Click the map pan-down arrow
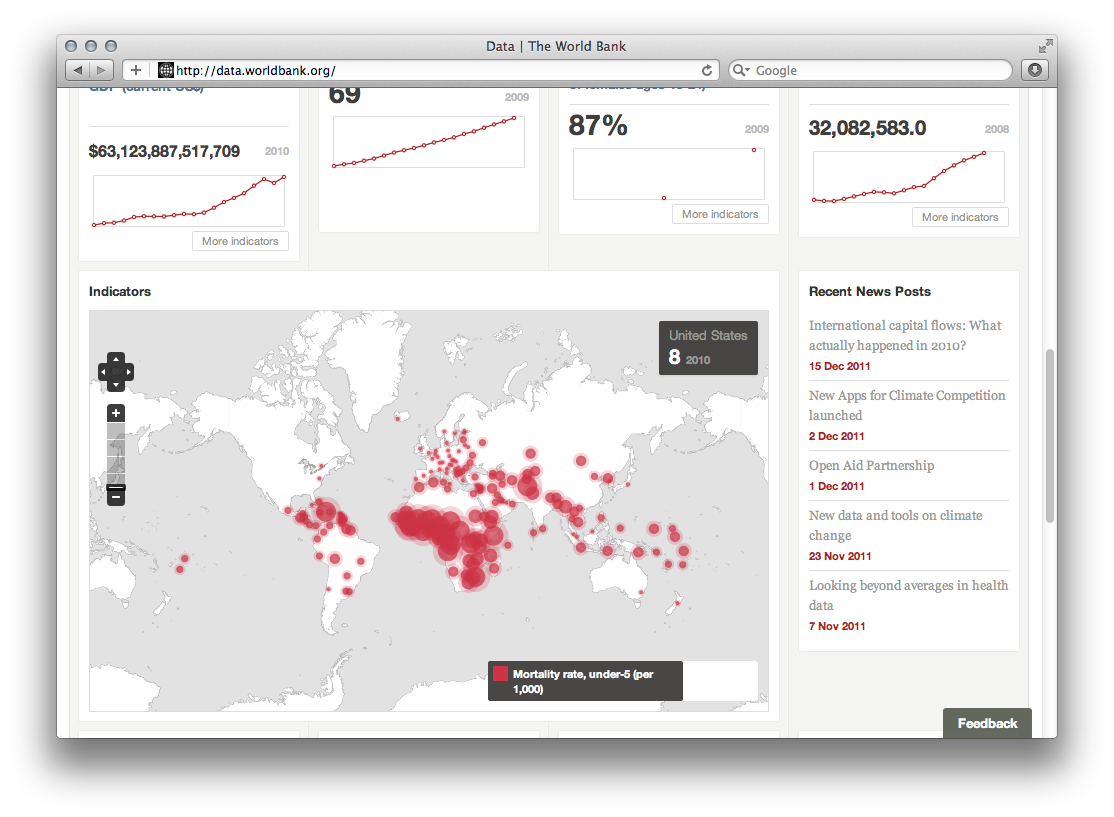This screenshot has width=1114, height=817. [115, 384]
